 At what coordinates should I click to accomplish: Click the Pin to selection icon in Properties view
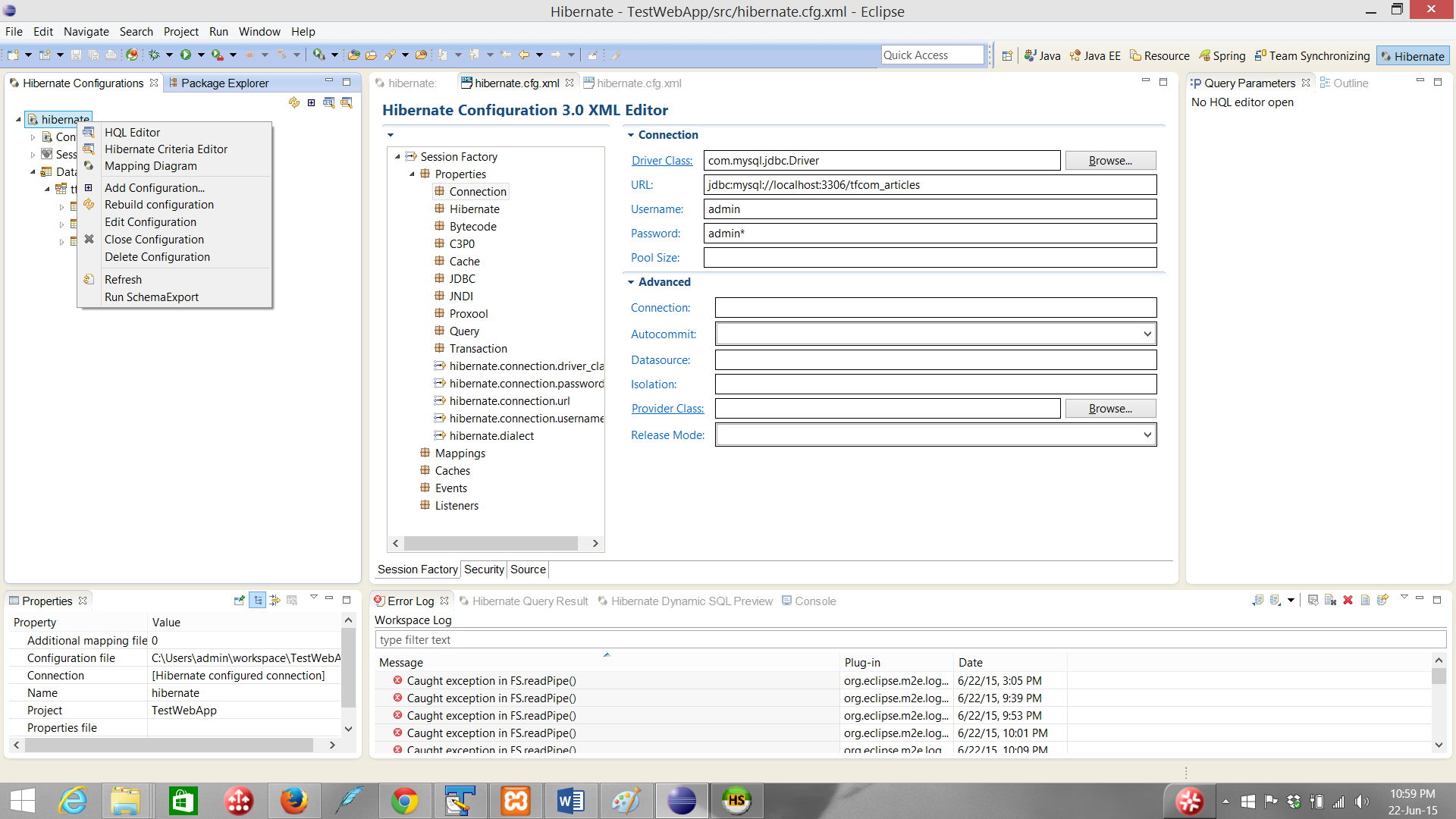point(240,600)
